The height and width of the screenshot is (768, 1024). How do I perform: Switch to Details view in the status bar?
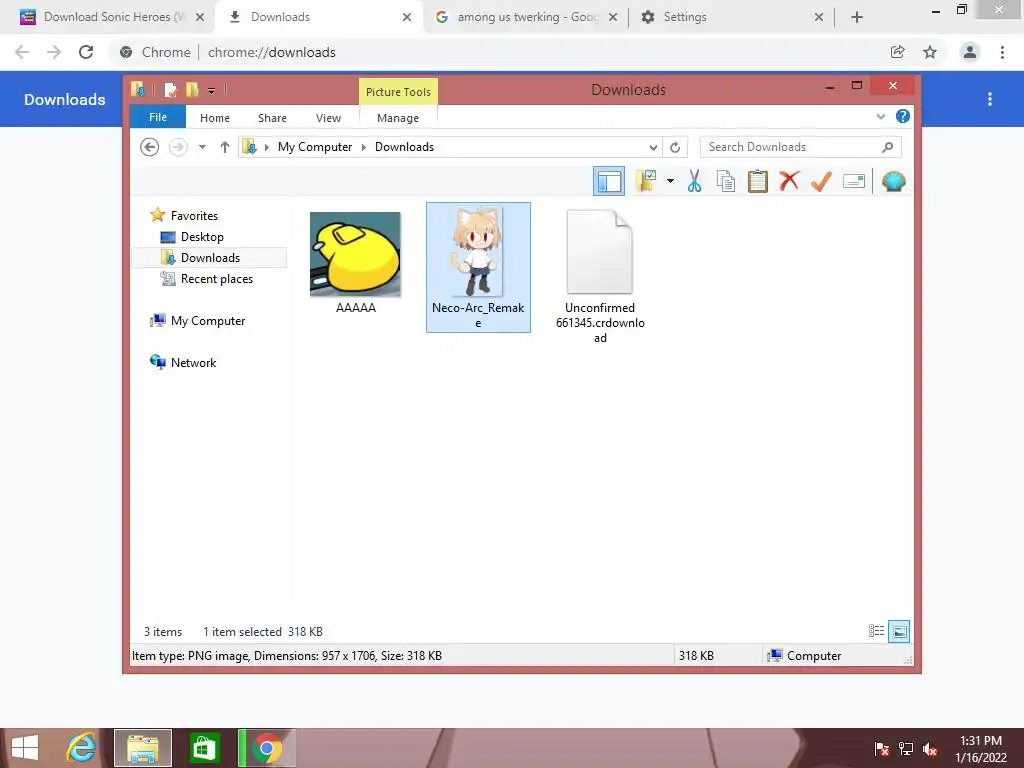click(876, 631)
